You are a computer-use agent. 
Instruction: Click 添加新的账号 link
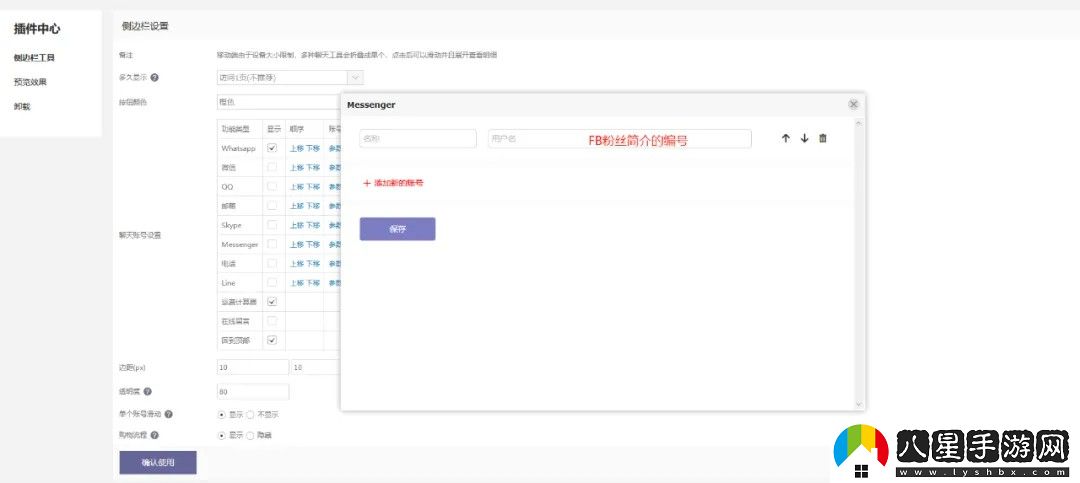pos(393,184)
